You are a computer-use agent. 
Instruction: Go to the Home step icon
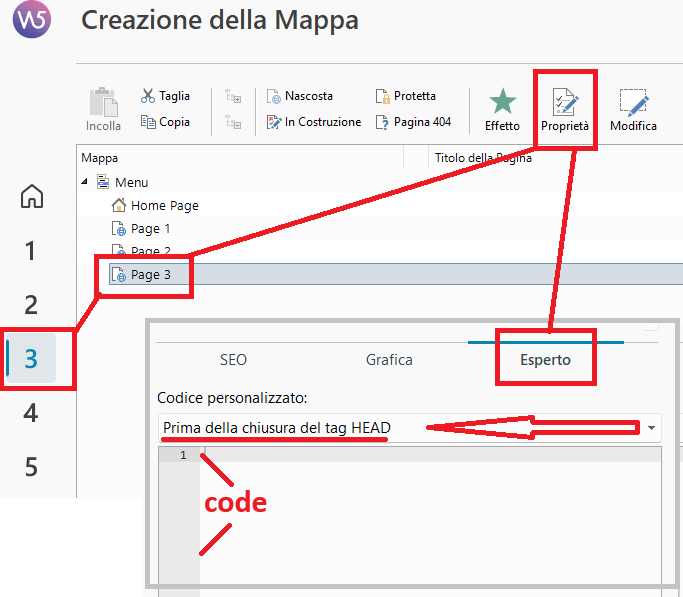pyautogui.click(x=32, y=196)
